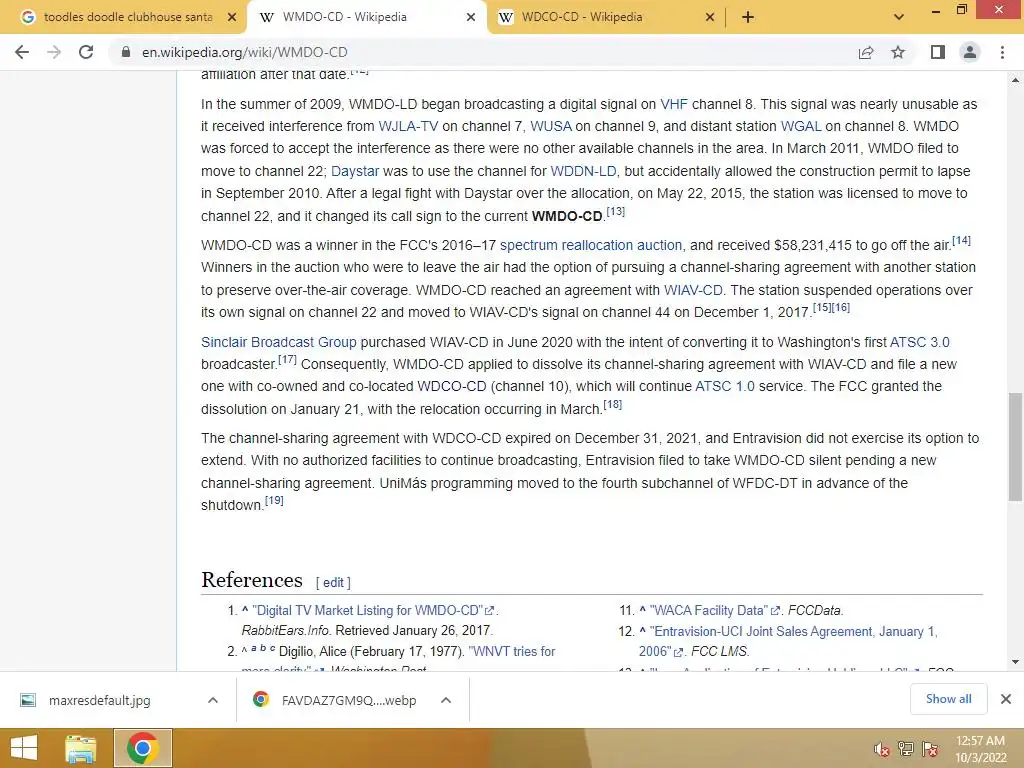
Task: Click the caret backlink of reference 11
Action: point(643,610)
